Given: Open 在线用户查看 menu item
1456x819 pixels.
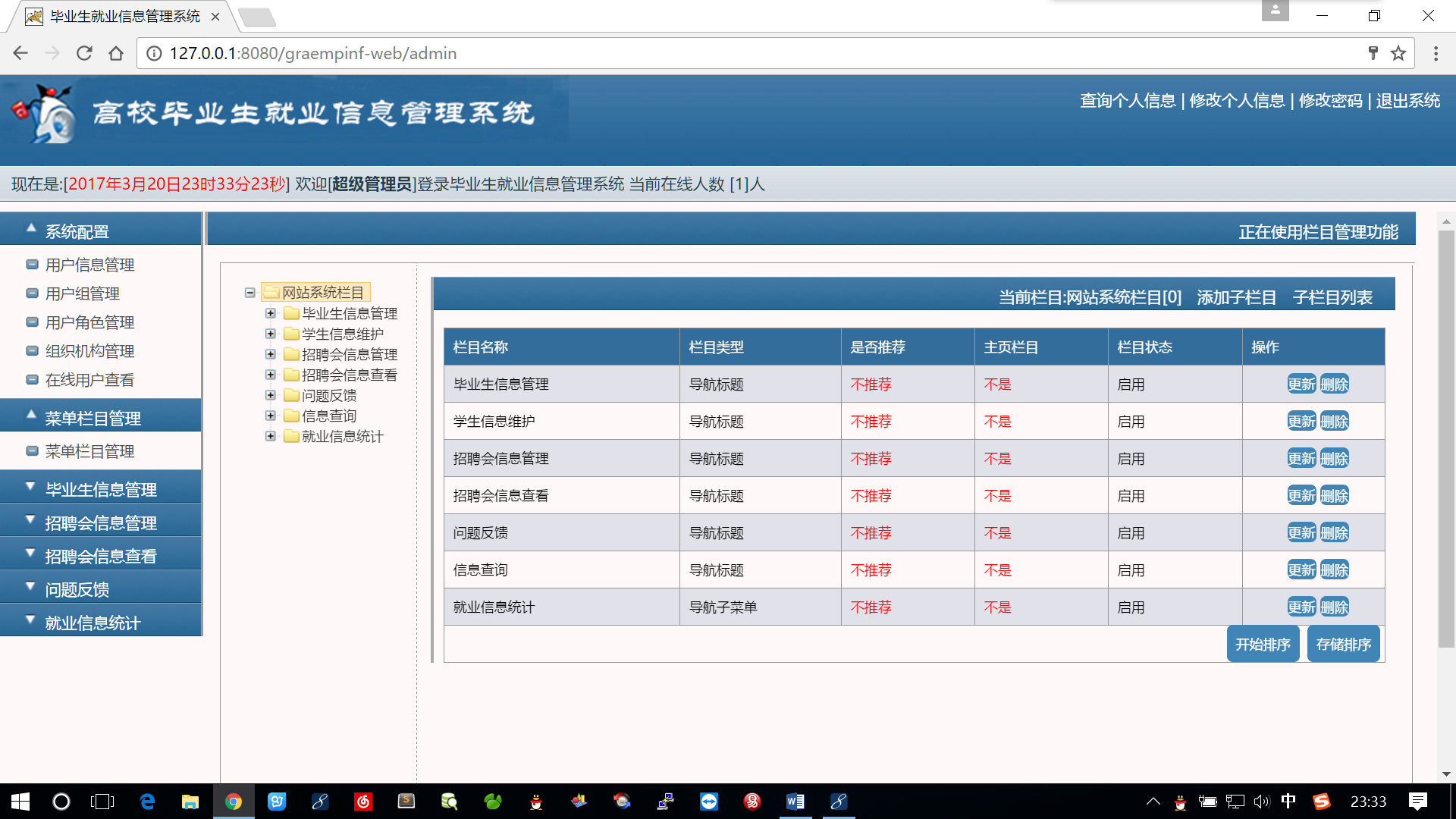Looking at the screenshot, I should coord(89,380).
